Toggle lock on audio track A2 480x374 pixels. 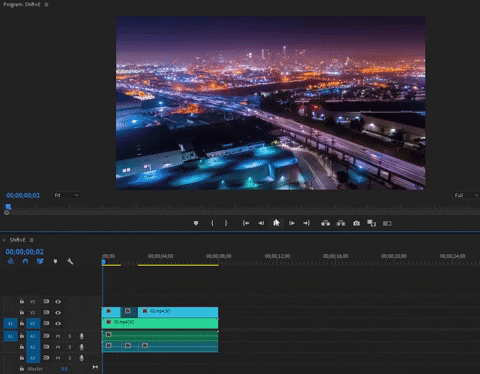22,347
